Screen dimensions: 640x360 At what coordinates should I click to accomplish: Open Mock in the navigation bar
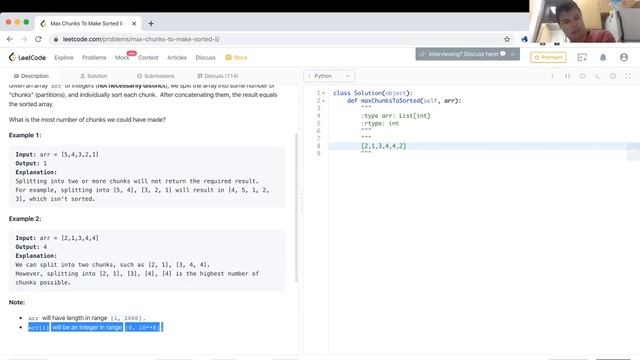pos(122,58)
